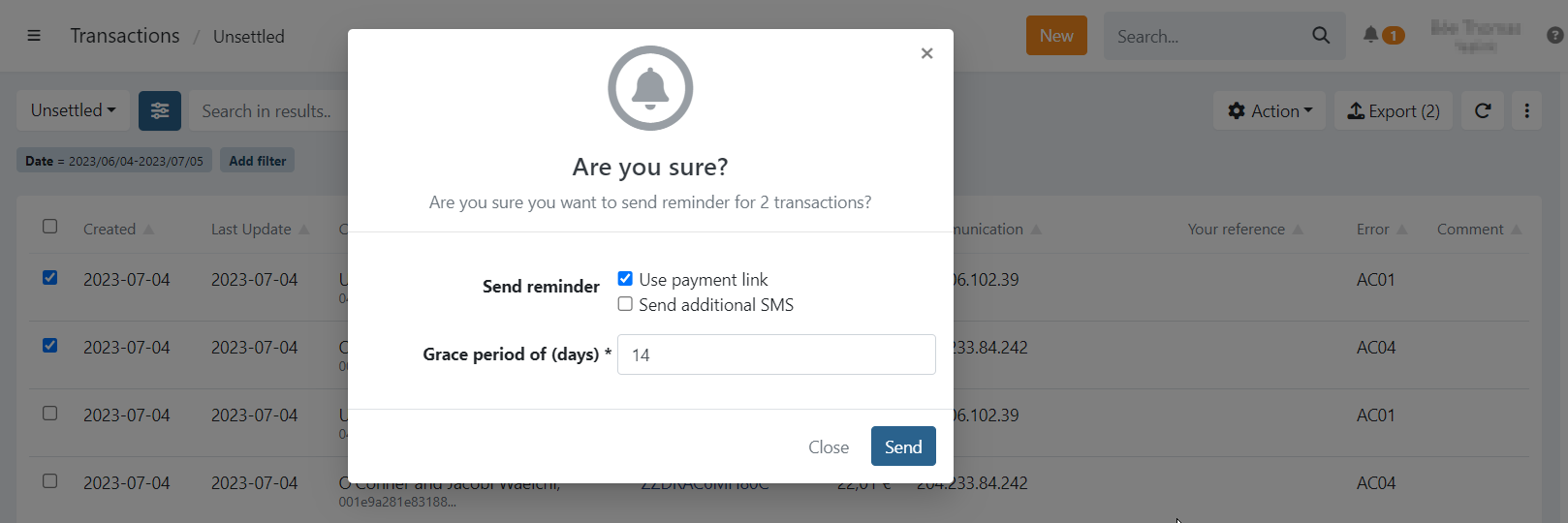Toggle the Use payment link checkbox
This screenshot has height=523, width=1568.
point(625,279)
